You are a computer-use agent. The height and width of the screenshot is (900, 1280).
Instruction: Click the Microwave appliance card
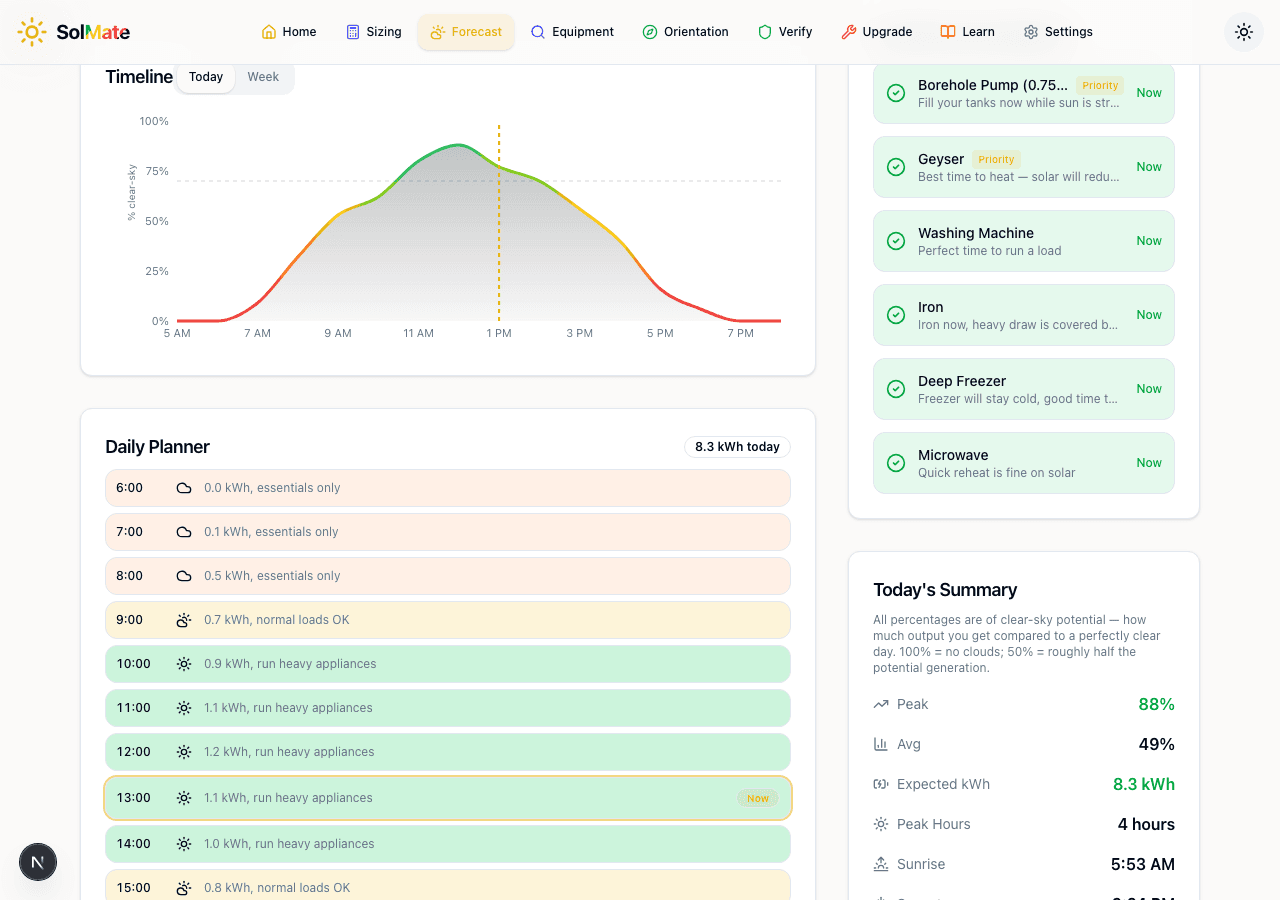pos(1023,463)
